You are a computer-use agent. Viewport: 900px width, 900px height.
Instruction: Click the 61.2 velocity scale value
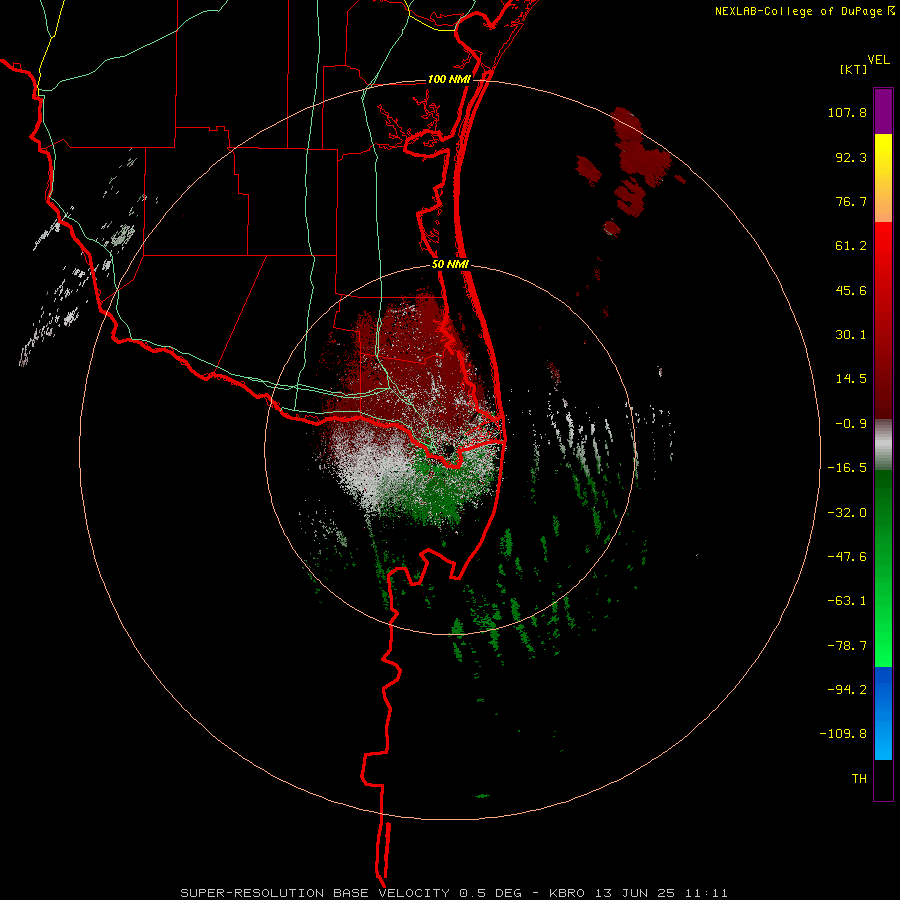(851, 246)
